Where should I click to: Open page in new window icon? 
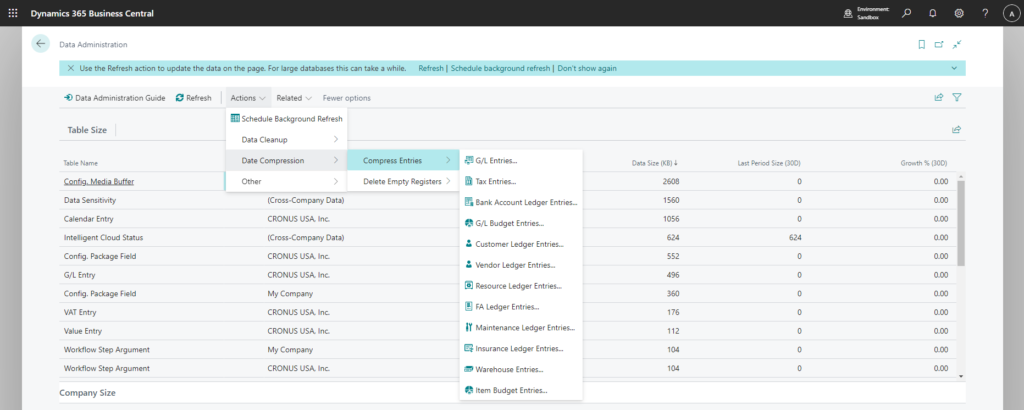click(939, 44)
